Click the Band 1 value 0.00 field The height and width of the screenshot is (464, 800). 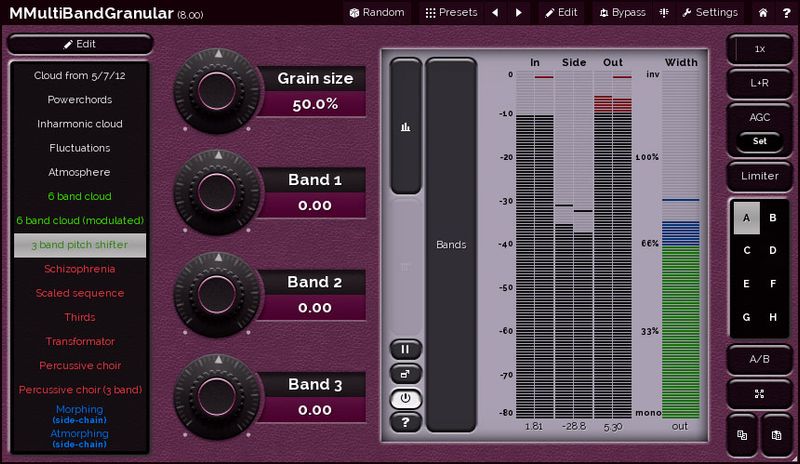point(315,205)
